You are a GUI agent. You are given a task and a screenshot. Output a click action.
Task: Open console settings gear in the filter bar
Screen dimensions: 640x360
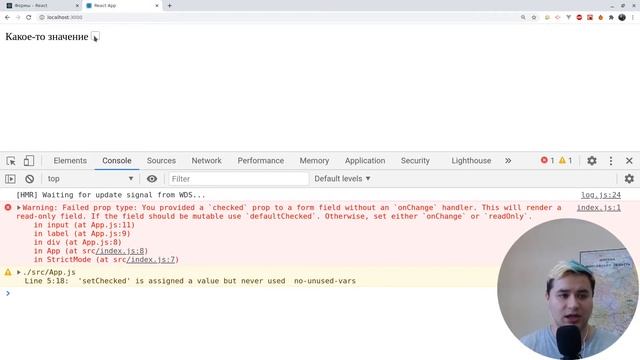coord(629,179)
